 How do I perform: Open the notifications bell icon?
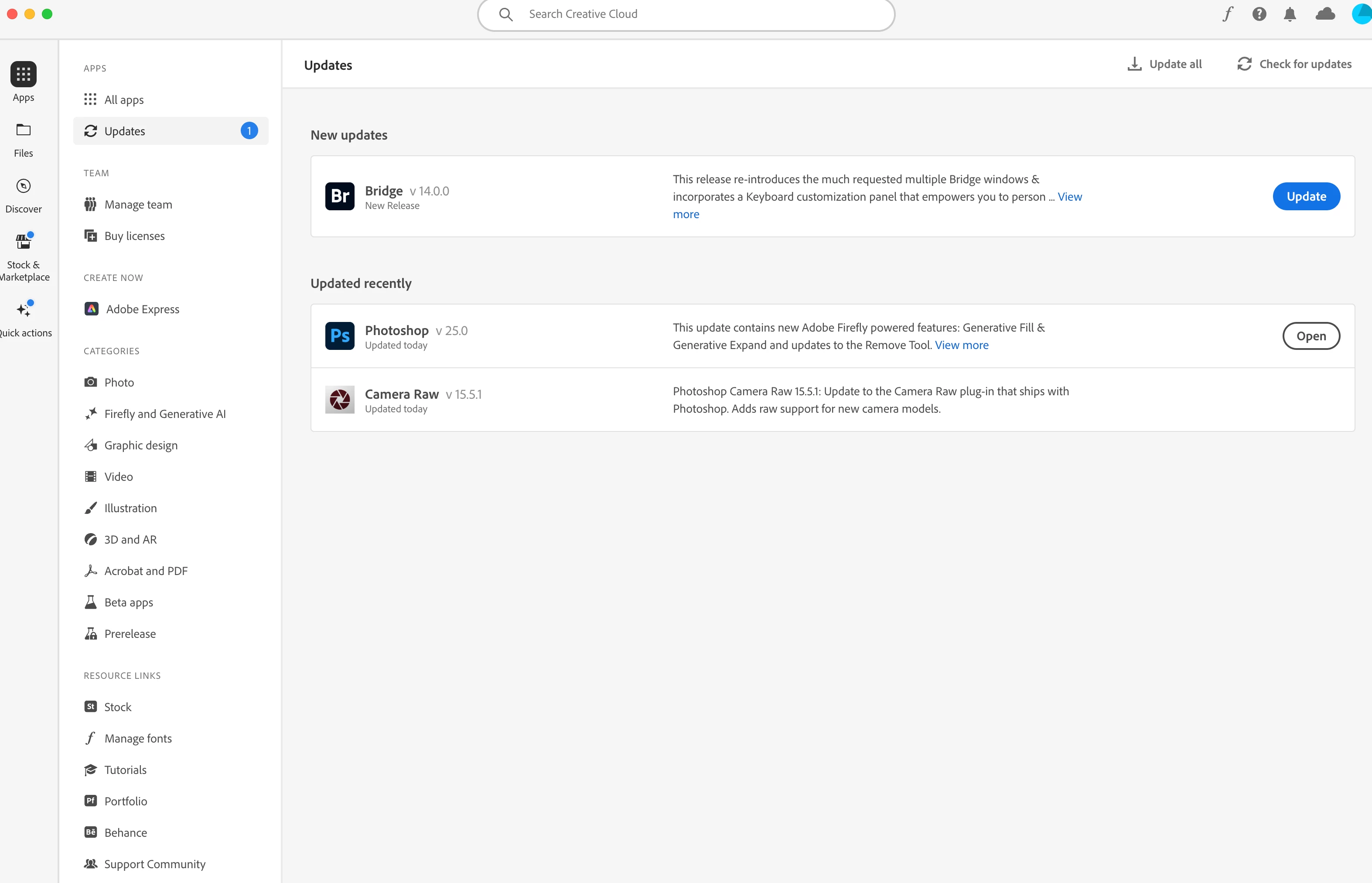(1290, 14)
